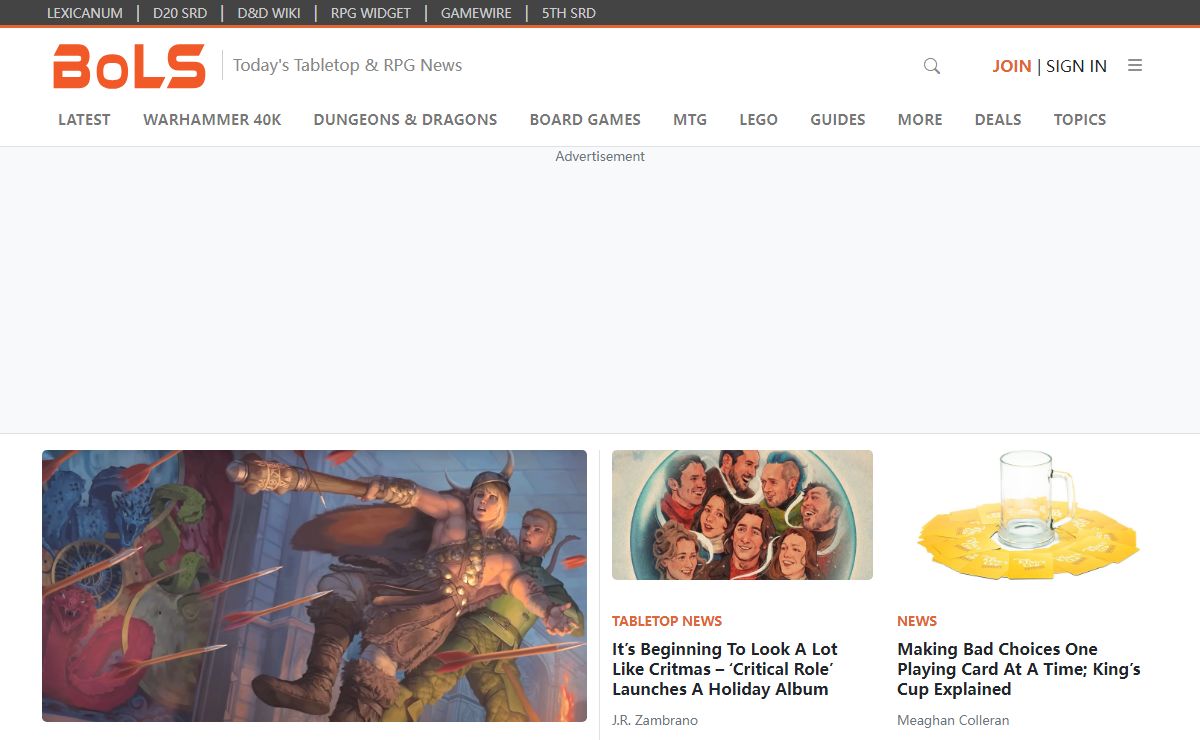The image size is (1200, 740).
Task: Open the search magnifier icon
Action: (x=932, y=66)
